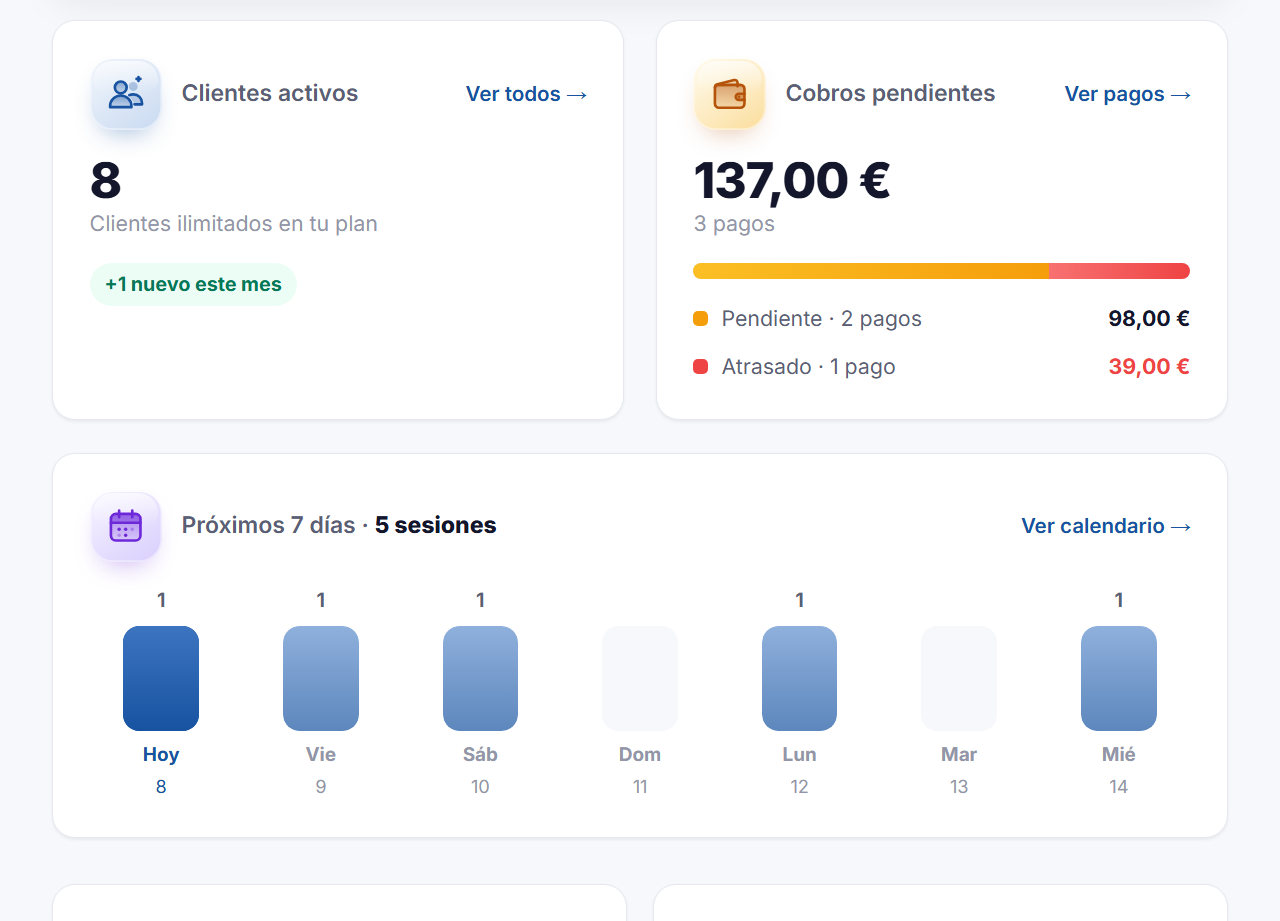This screenshot has height=921, width=1280.
Task: Click the Clientes activos people icon
Action: [x=126, y=94]
